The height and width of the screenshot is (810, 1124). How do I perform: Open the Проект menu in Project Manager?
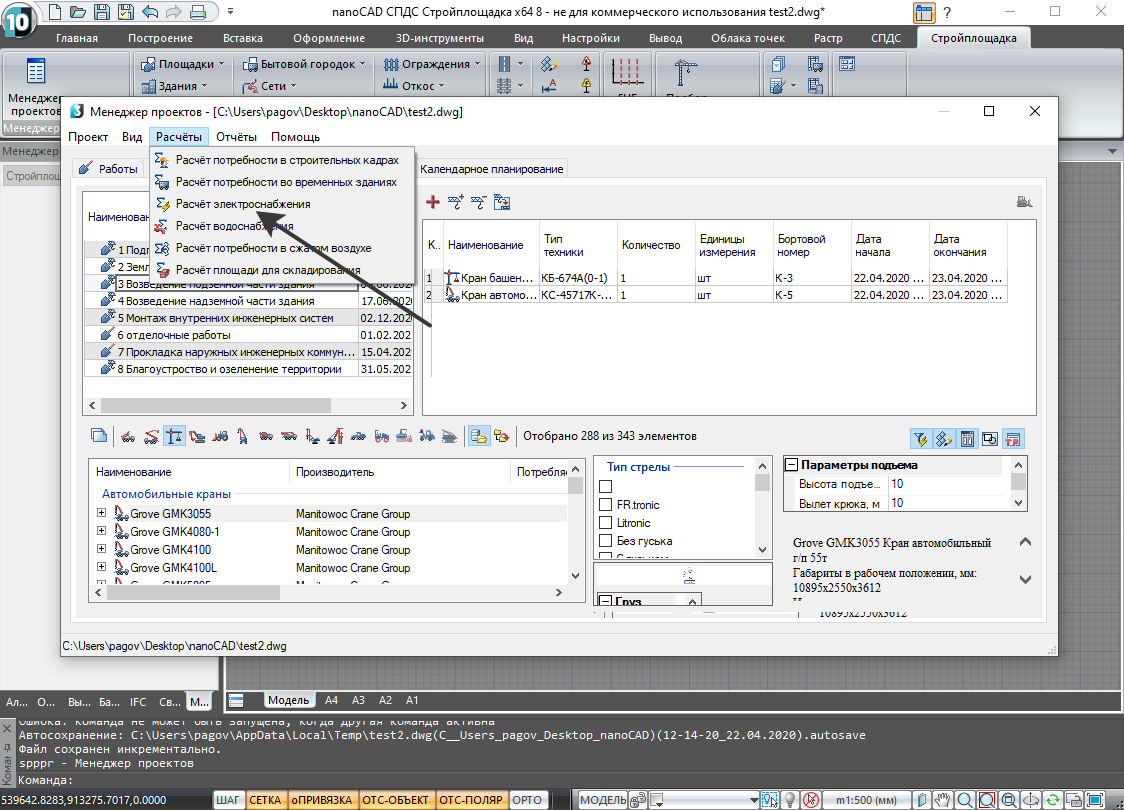coord(88,137)
